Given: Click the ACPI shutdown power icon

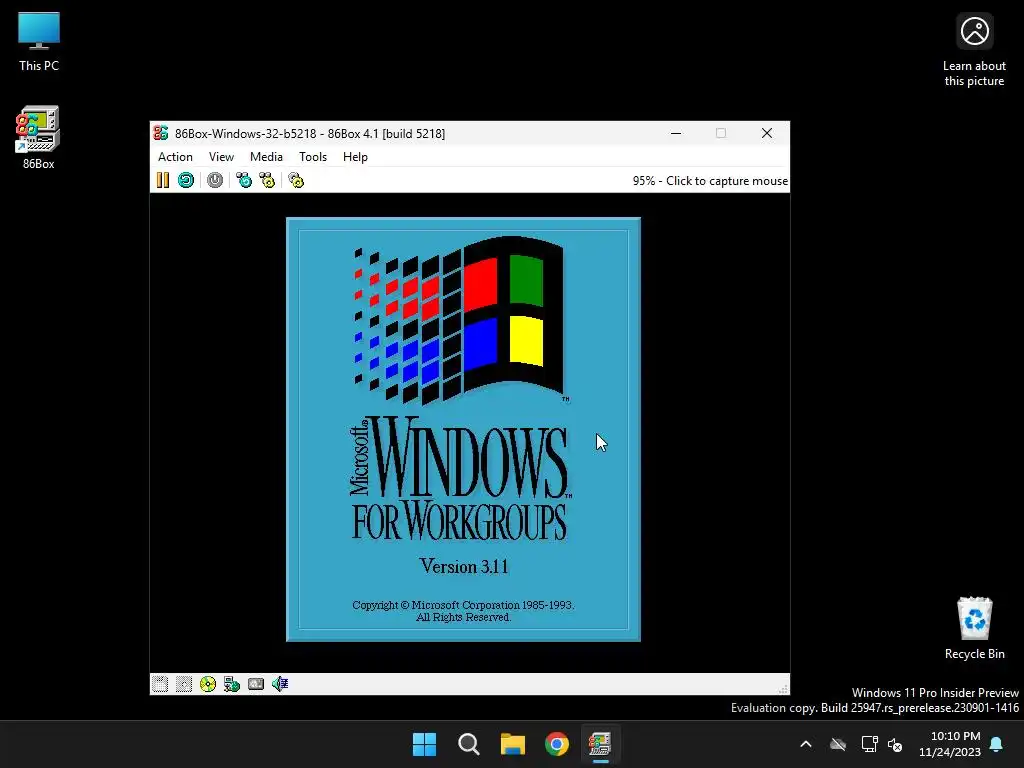Looking at the screenshot, I should pyautogui.click(x=215, y=180).
